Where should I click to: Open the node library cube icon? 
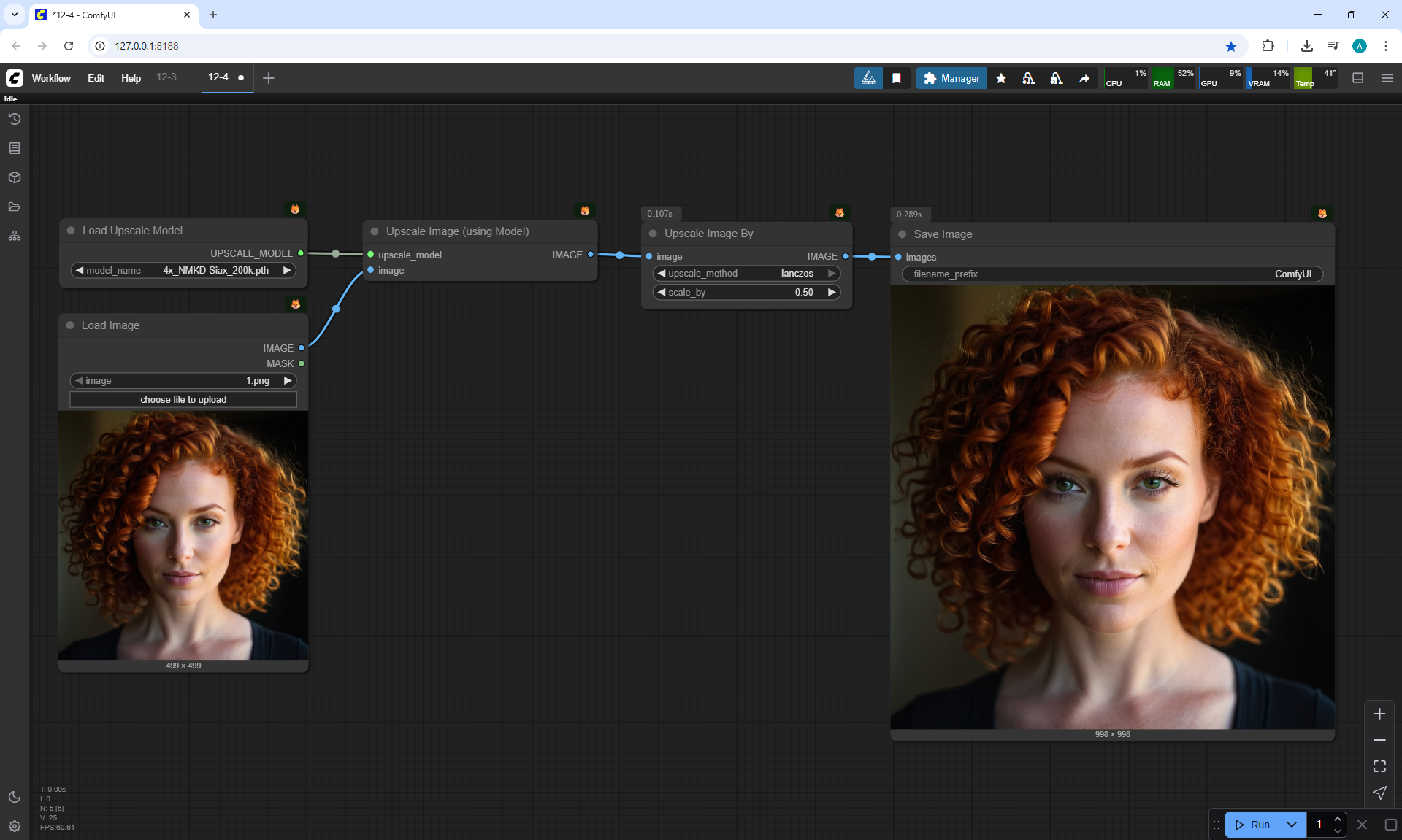pyautogui.click(x=15, y=177)
